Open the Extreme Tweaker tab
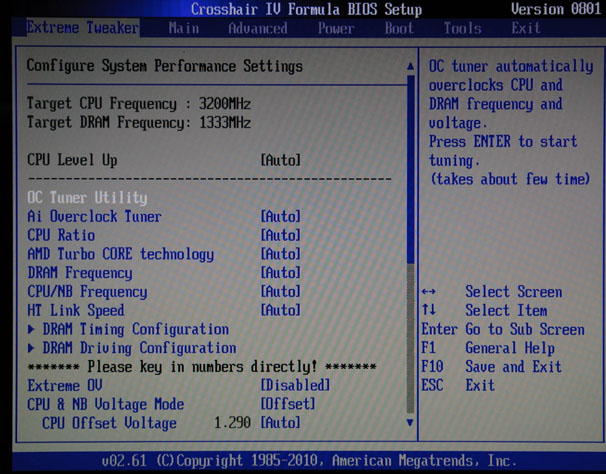Screen dimensions: 606x474 pos(83,28)
